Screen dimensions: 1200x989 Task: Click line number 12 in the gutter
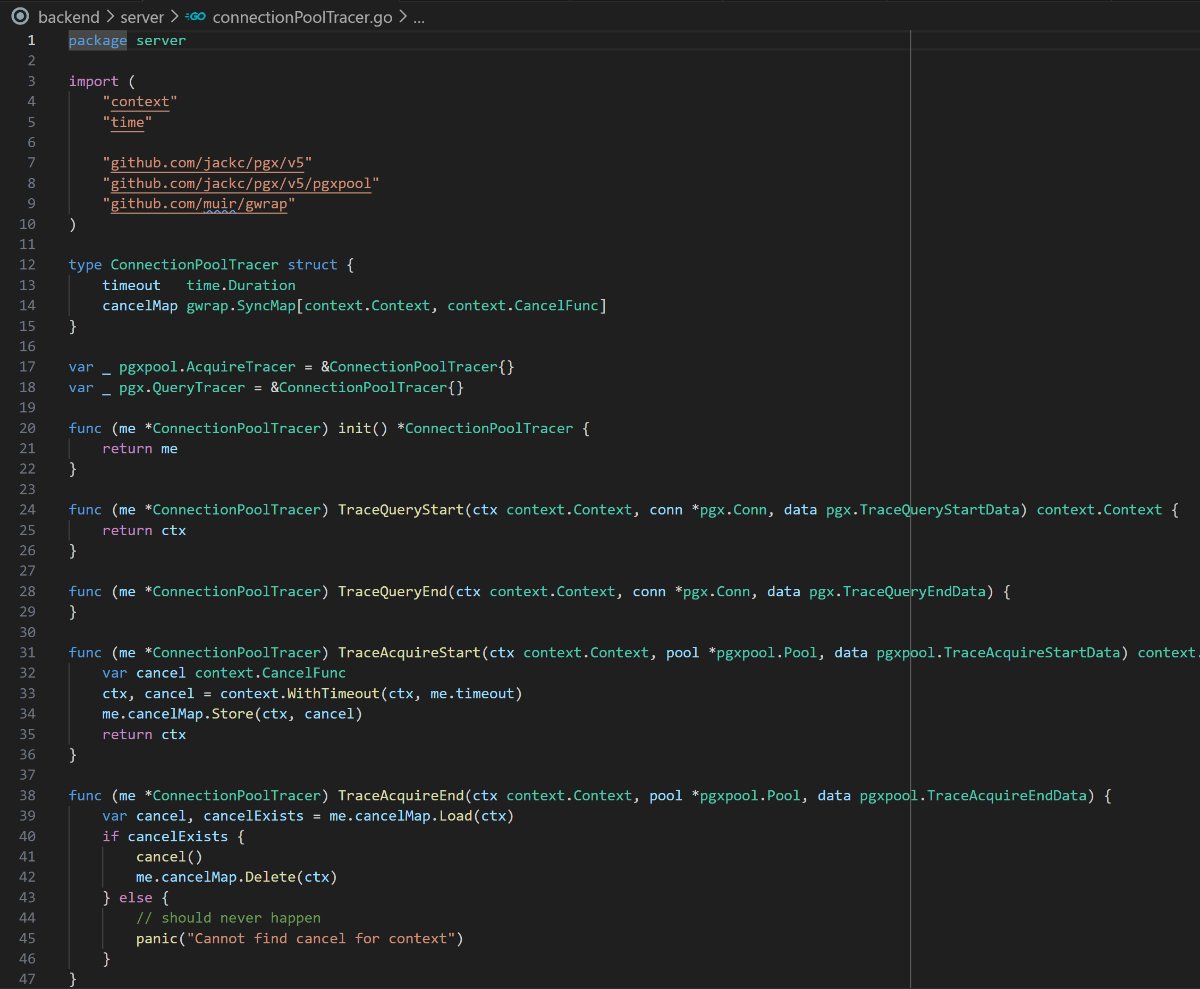coord(27,265)
